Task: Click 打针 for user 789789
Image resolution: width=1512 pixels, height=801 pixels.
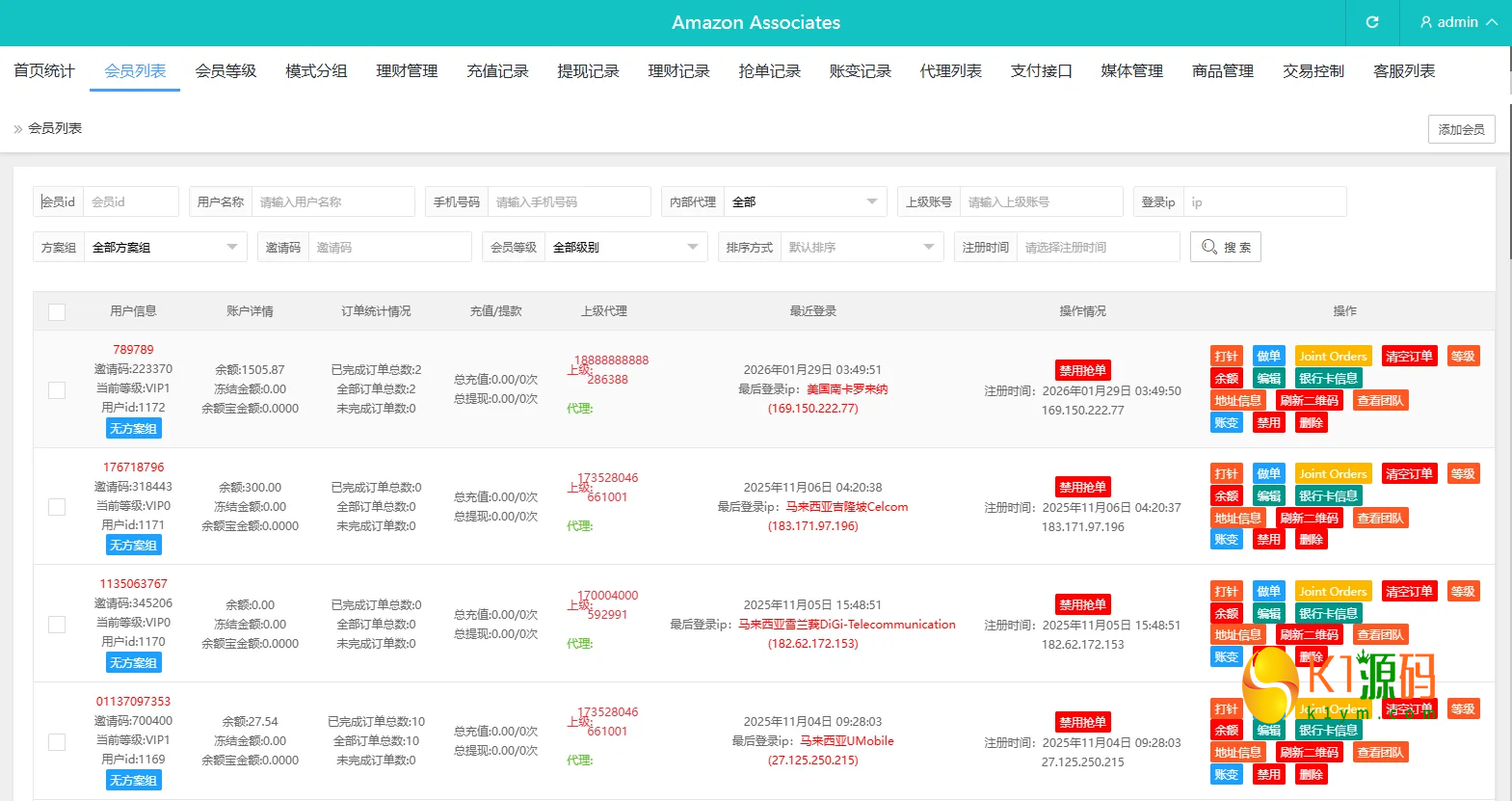Action: pos(1226,356)
